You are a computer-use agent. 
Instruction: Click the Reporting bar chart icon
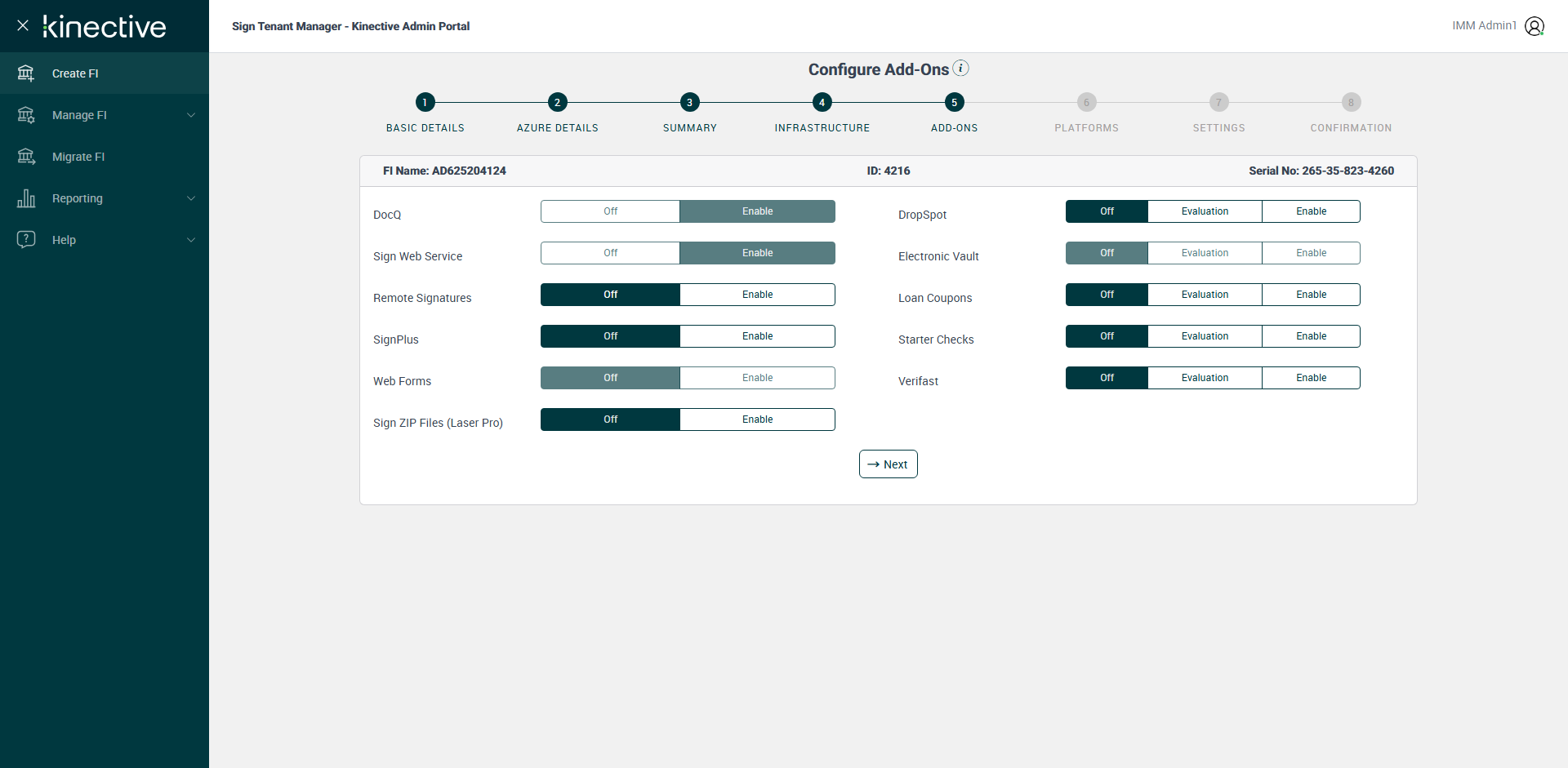click(26, 198)
